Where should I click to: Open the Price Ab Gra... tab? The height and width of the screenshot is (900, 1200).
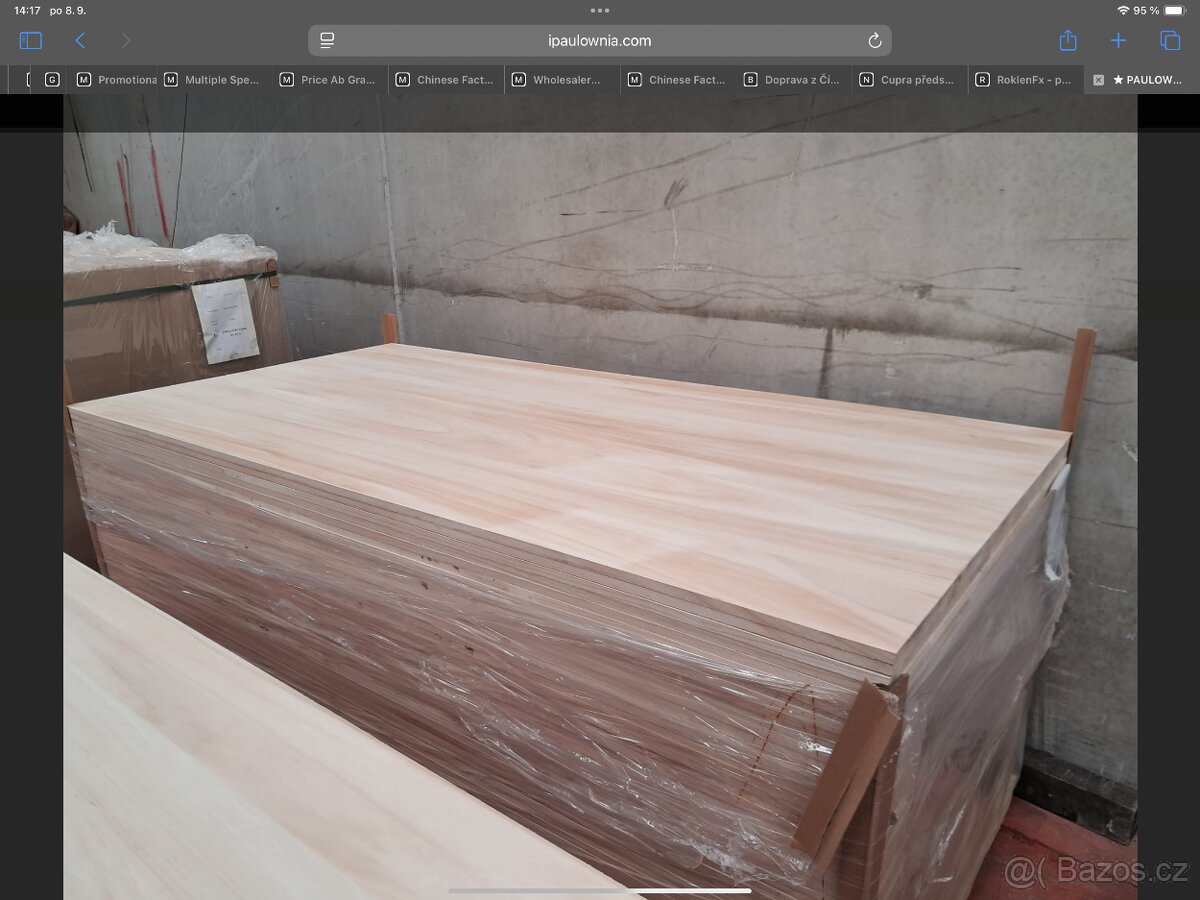point(328,80)
